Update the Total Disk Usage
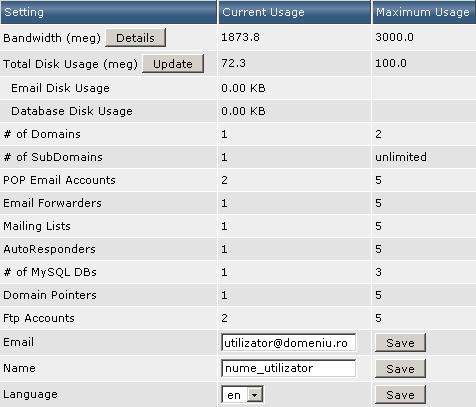Screen dimensions: 476x407 (x=173, y=64)
